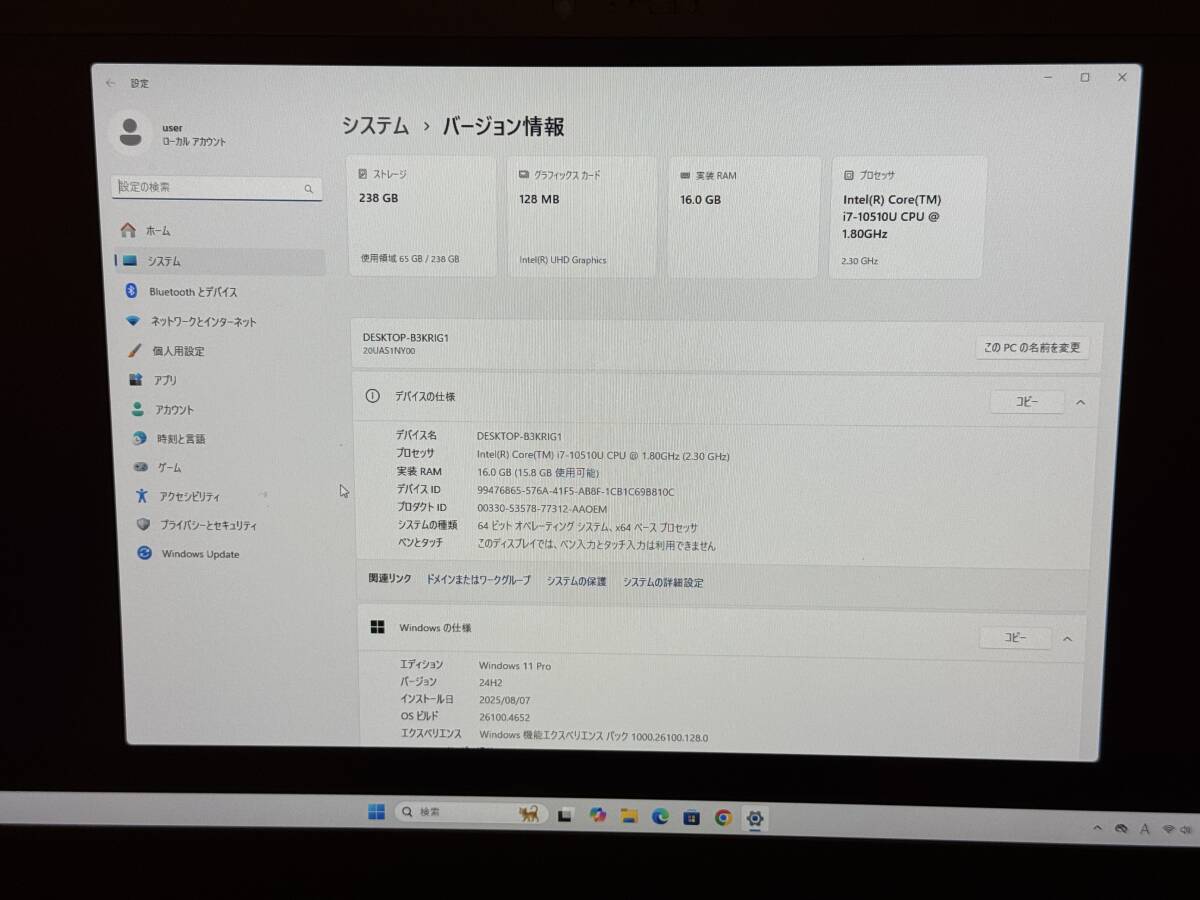Click the このPCの名前を変更 button

(x=1031, y=347)
